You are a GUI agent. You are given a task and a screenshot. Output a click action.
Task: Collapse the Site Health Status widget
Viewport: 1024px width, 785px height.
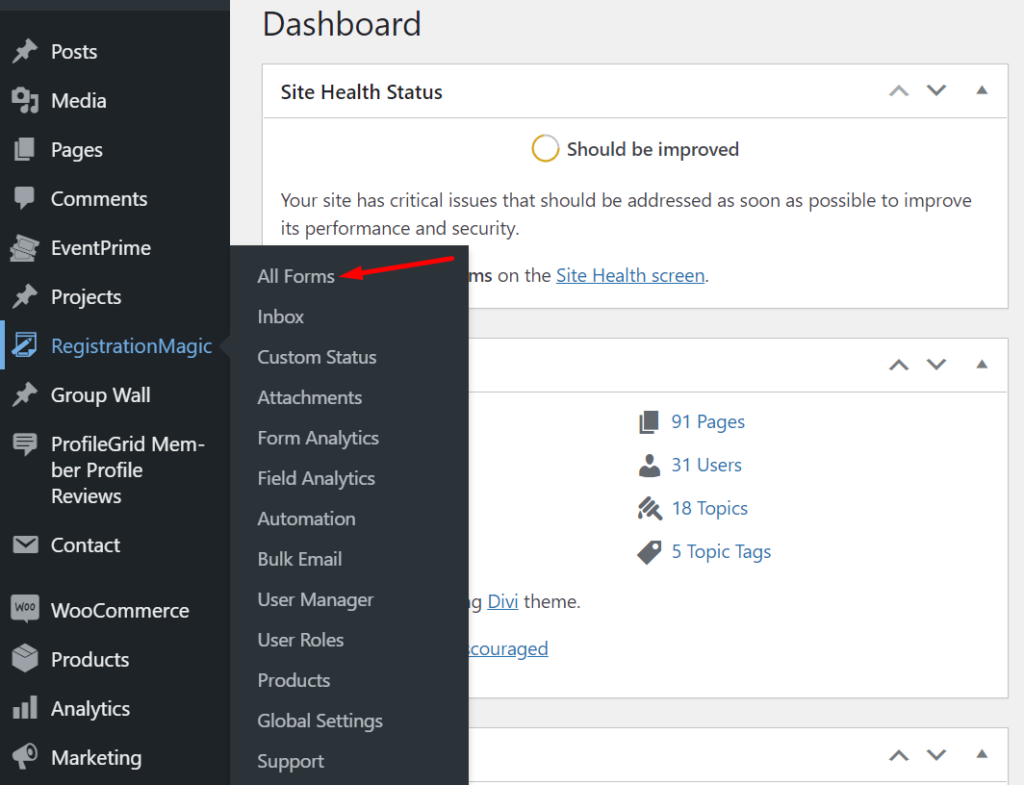tap(981, 90)
